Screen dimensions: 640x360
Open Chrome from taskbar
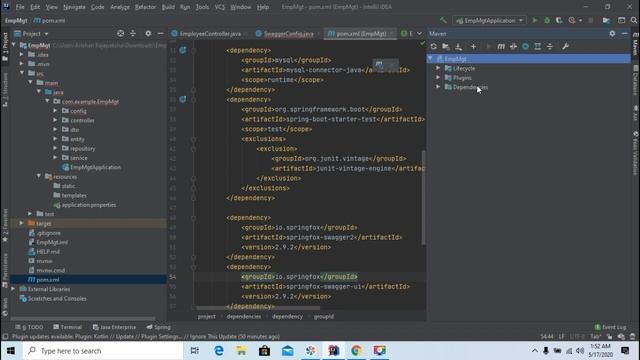coord(356,351)
